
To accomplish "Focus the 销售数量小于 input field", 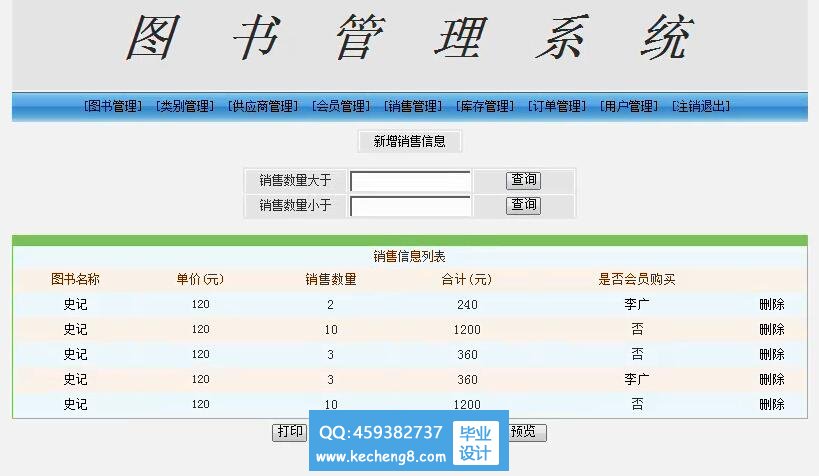I will click(x=411, y=206).
